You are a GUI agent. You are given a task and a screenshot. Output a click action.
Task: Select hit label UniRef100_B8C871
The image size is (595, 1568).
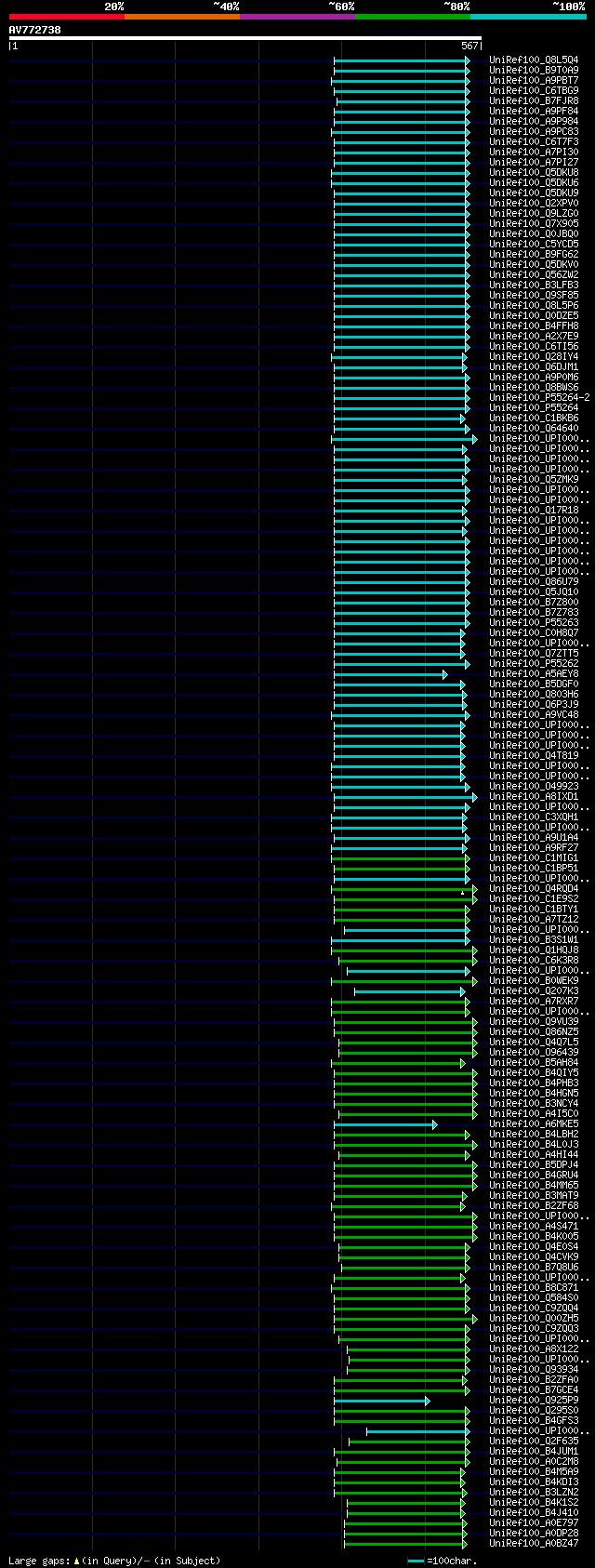(534, 1287)
